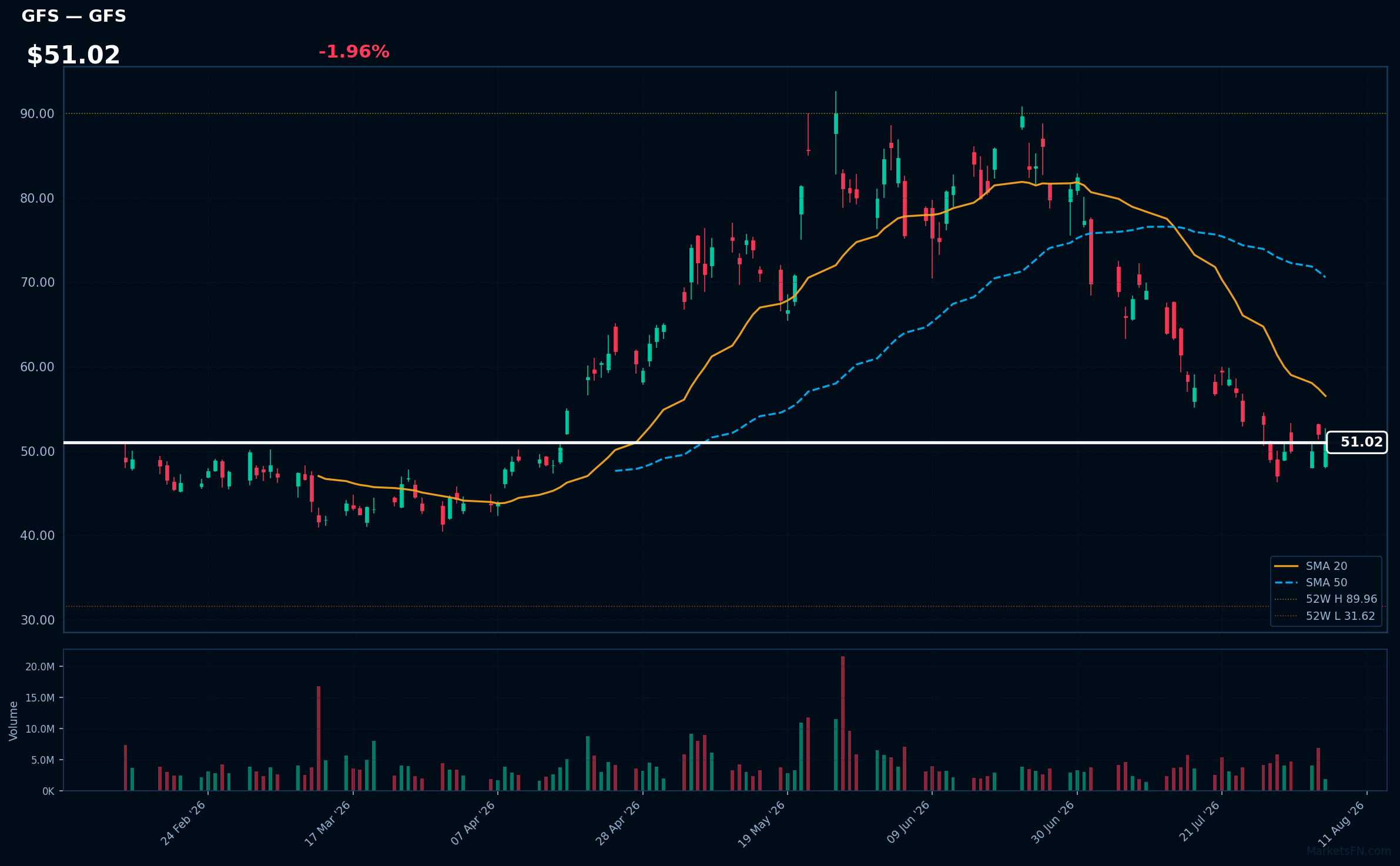
Task: Click the 0K volume axis label
Action: click(x=48, y=791)
